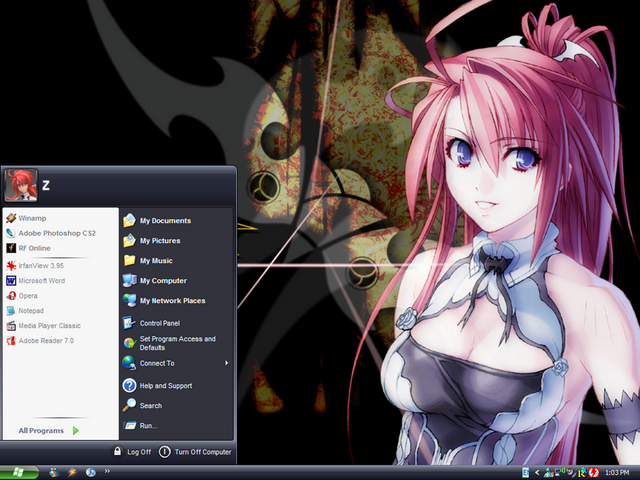Open My Music folder
Image resolution: width=640 pixels, height=480 pixels.
[148, 260]
